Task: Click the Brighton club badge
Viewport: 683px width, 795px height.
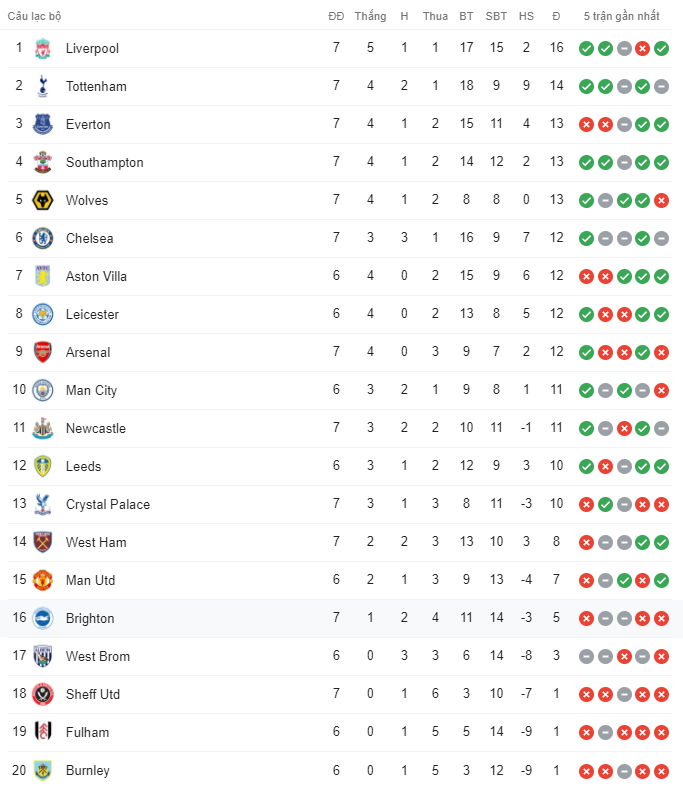Action: click(x=42, y=618)
